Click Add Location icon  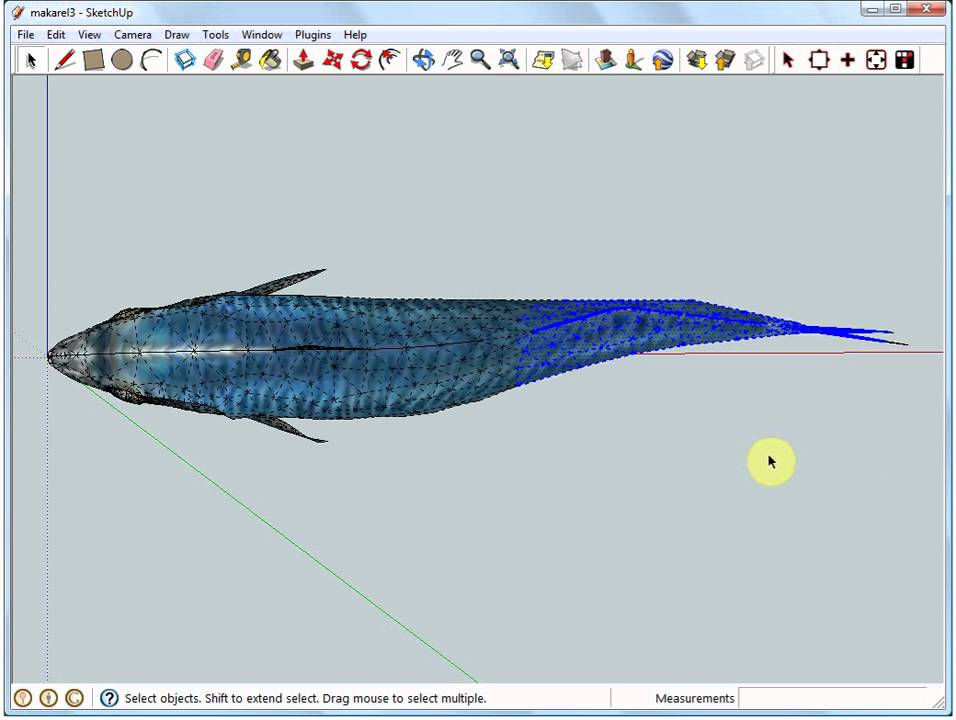pyautogui.click(x=543, y=60)
